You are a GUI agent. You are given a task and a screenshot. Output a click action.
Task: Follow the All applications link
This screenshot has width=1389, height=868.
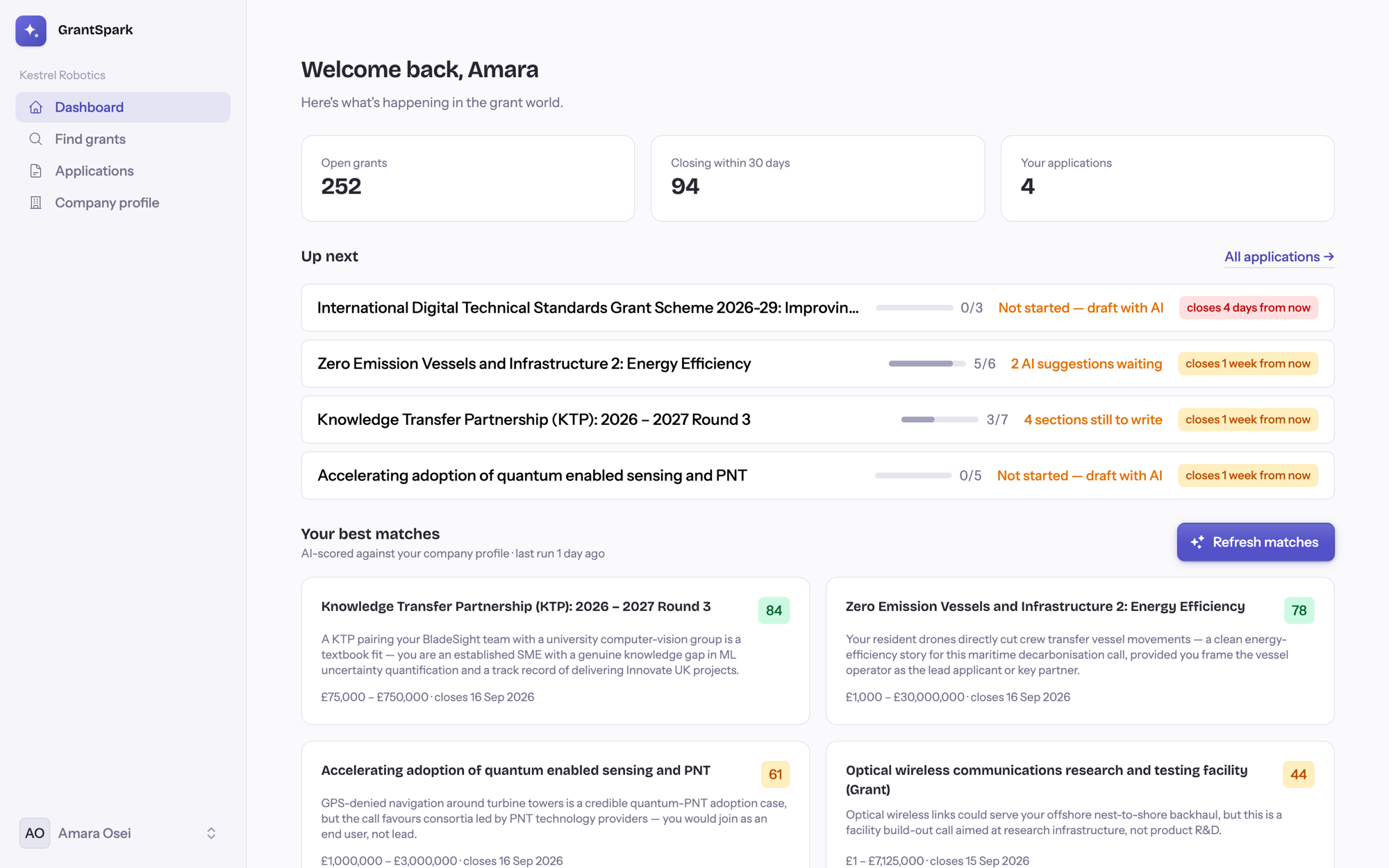point(1279,257)
